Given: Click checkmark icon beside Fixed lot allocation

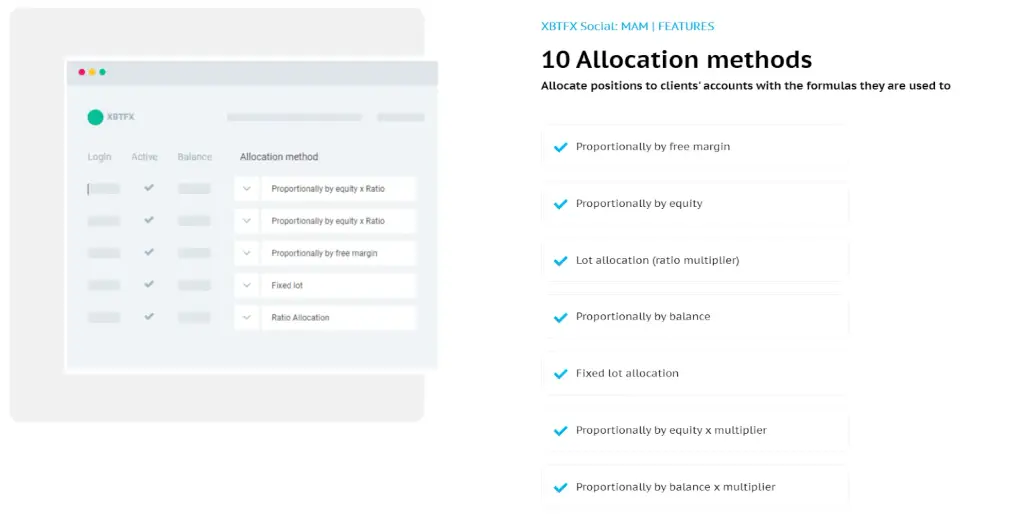Looking at the screenshot, I should 560,374.
